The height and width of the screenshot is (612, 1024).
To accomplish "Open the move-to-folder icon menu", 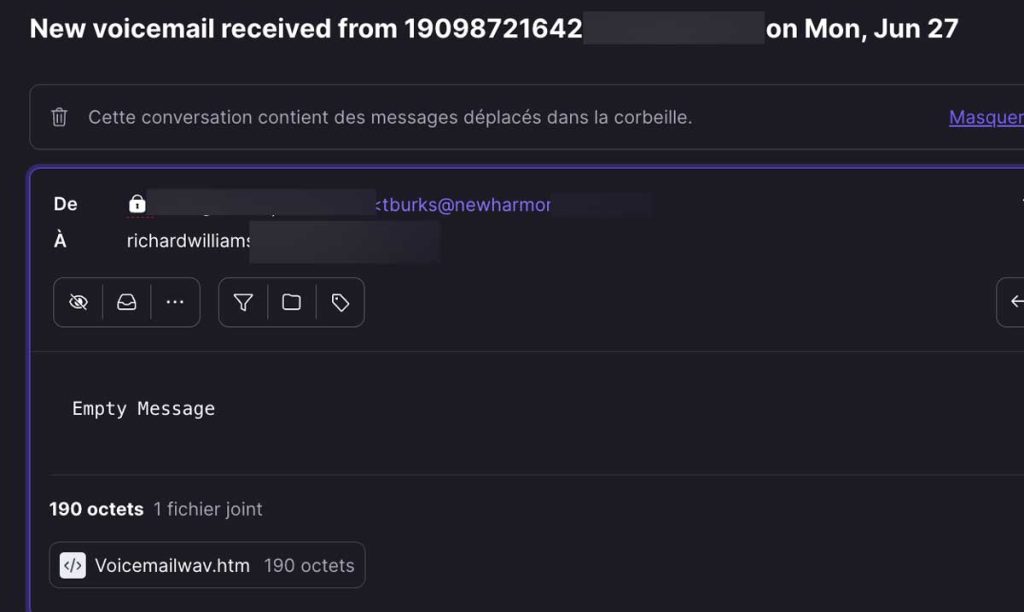I will point(291,302).
